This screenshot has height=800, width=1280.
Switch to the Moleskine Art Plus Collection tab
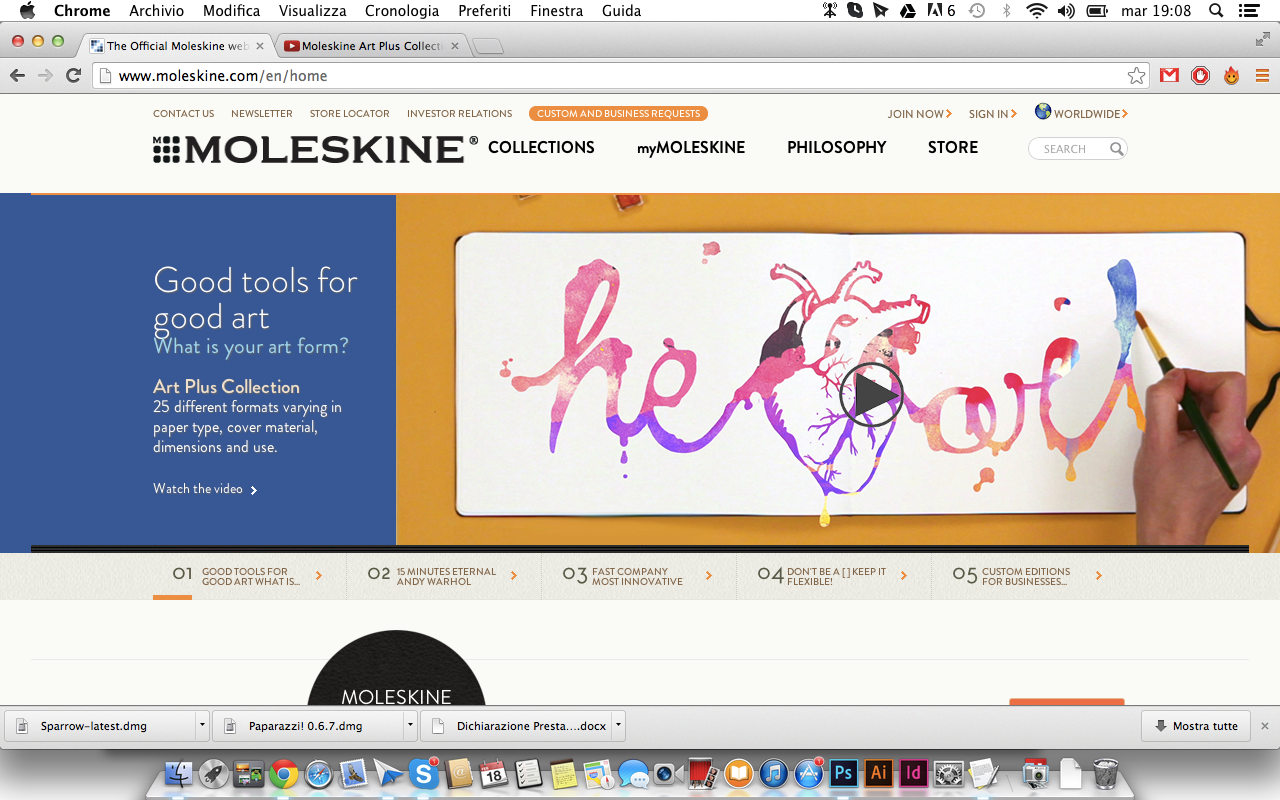370,46
